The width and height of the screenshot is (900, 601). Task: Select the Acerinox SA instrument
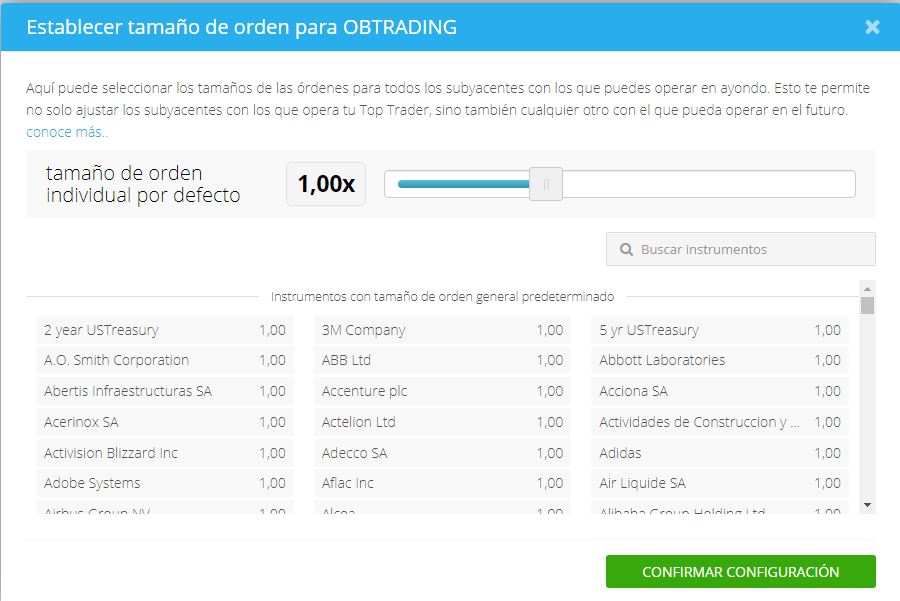(165, 422)
